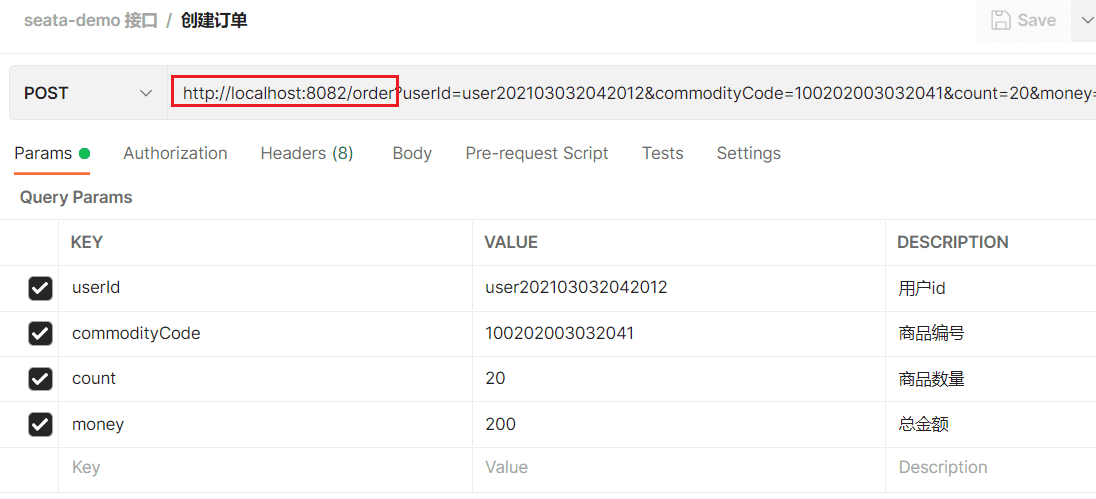Image resolution: width=1096 pixels, height=499 pixels.
Task: Open the Pre-request Script tab
Action: pos(536,153)
